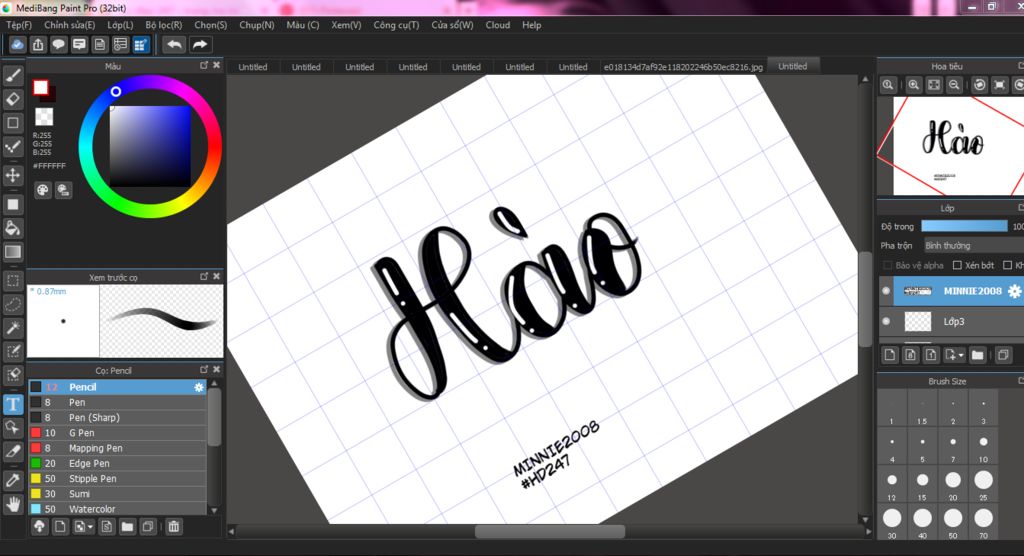Click the grid panel icon in toolbar

point(140,44)
